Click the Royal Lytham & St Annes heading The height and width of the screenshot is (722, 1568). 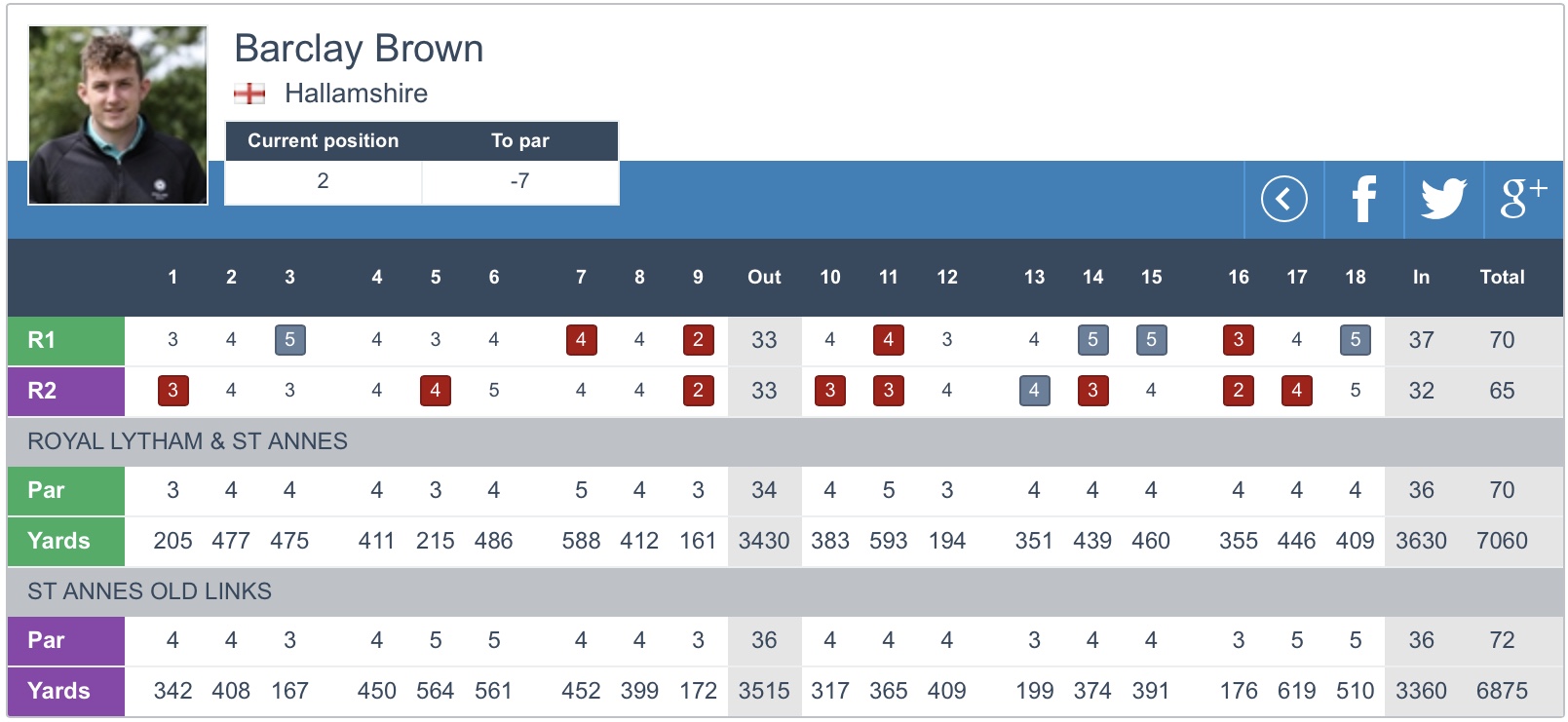pos(187,441)
